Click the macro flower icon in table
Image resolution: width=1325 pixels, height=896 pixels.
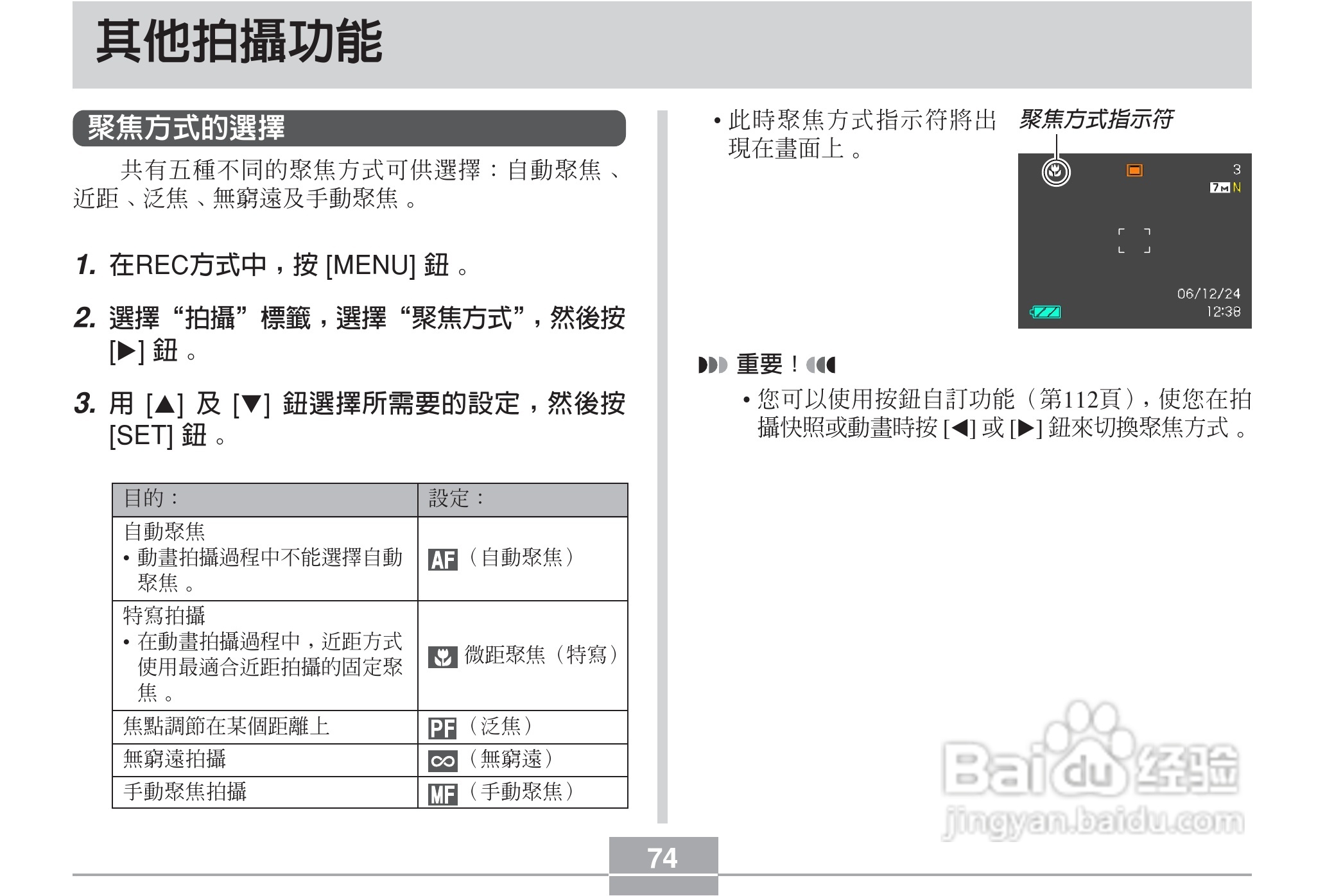[442, 657]
